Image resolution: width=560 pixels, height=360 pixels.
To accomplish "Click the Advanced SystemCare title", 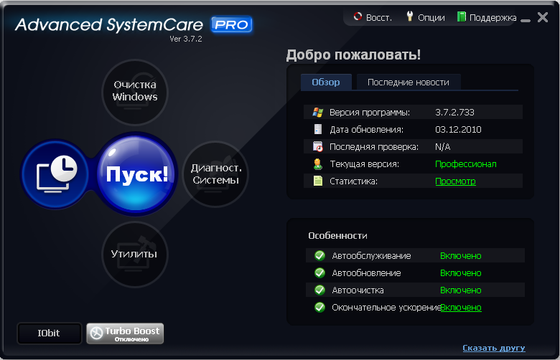I will (109, 25).
